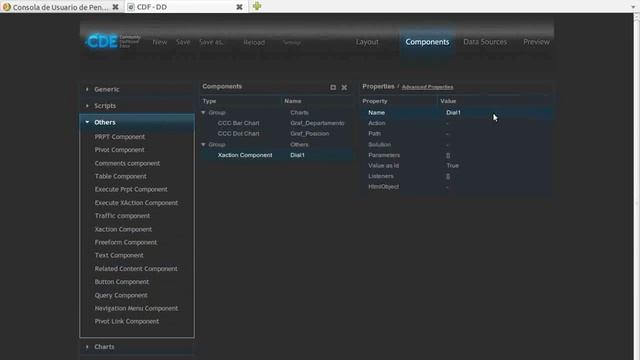Viewport: 640px width, 360px height.
Task: Click the Type column header
Action: click(209, 101)
